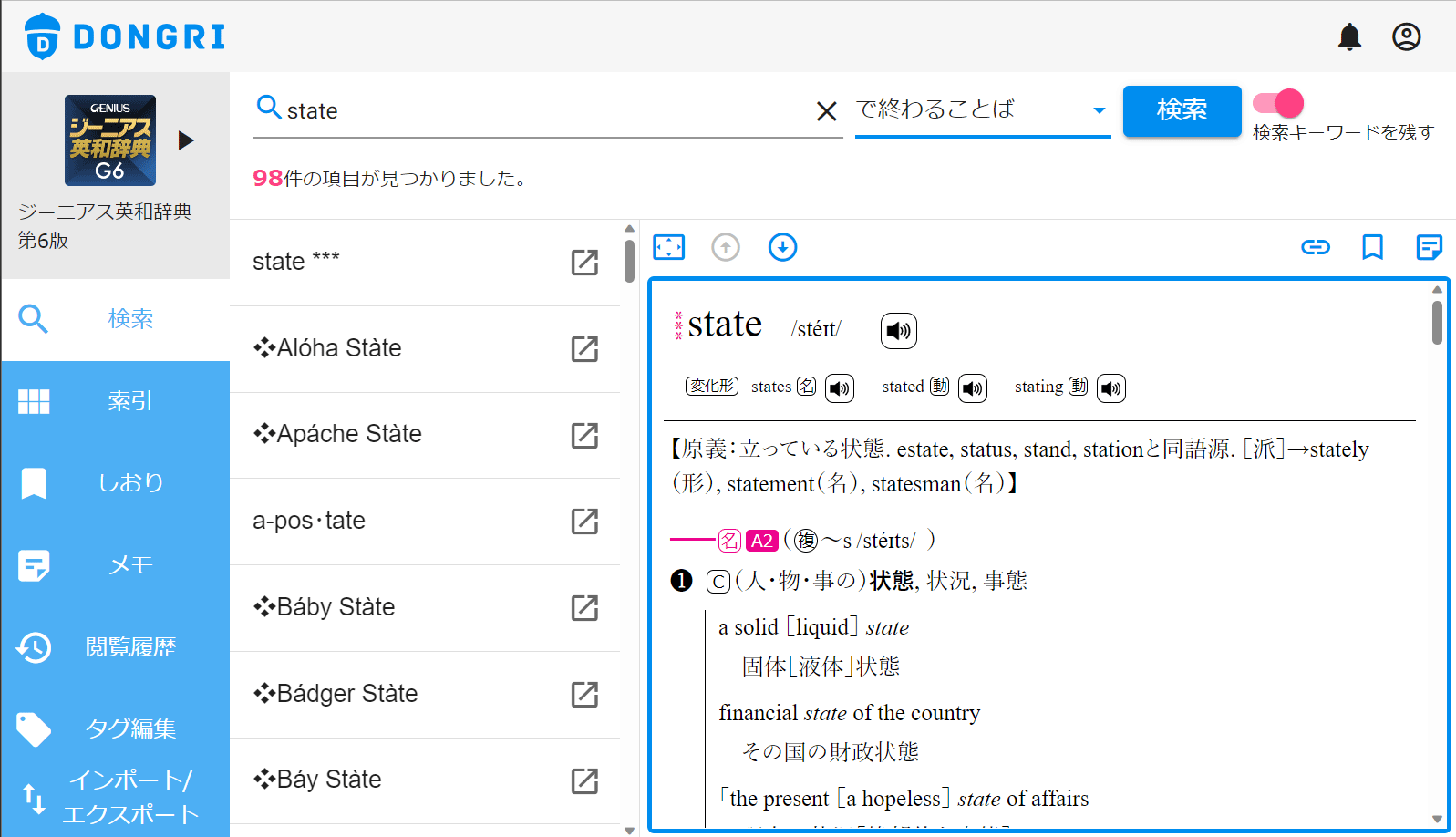Add a memo to this entry
1456x837 pixels.
(x=1429, y=247)
